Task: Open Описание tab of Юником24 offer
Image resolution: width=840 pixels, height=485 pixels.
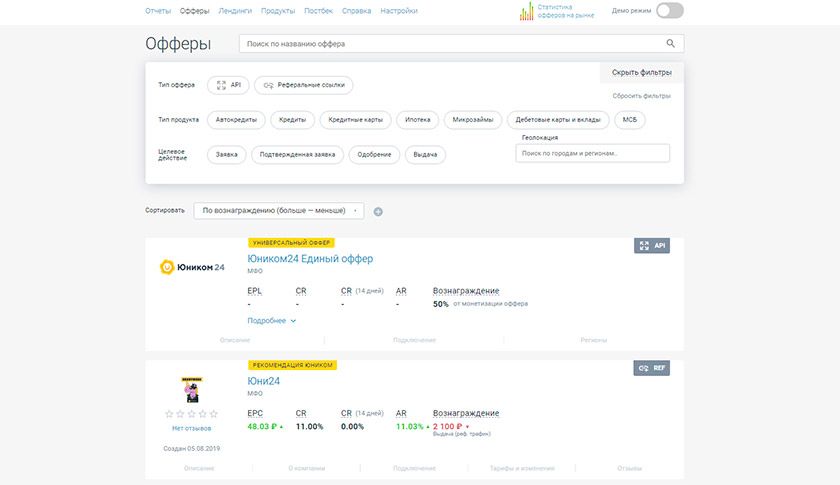Action: tap(235, 340)
